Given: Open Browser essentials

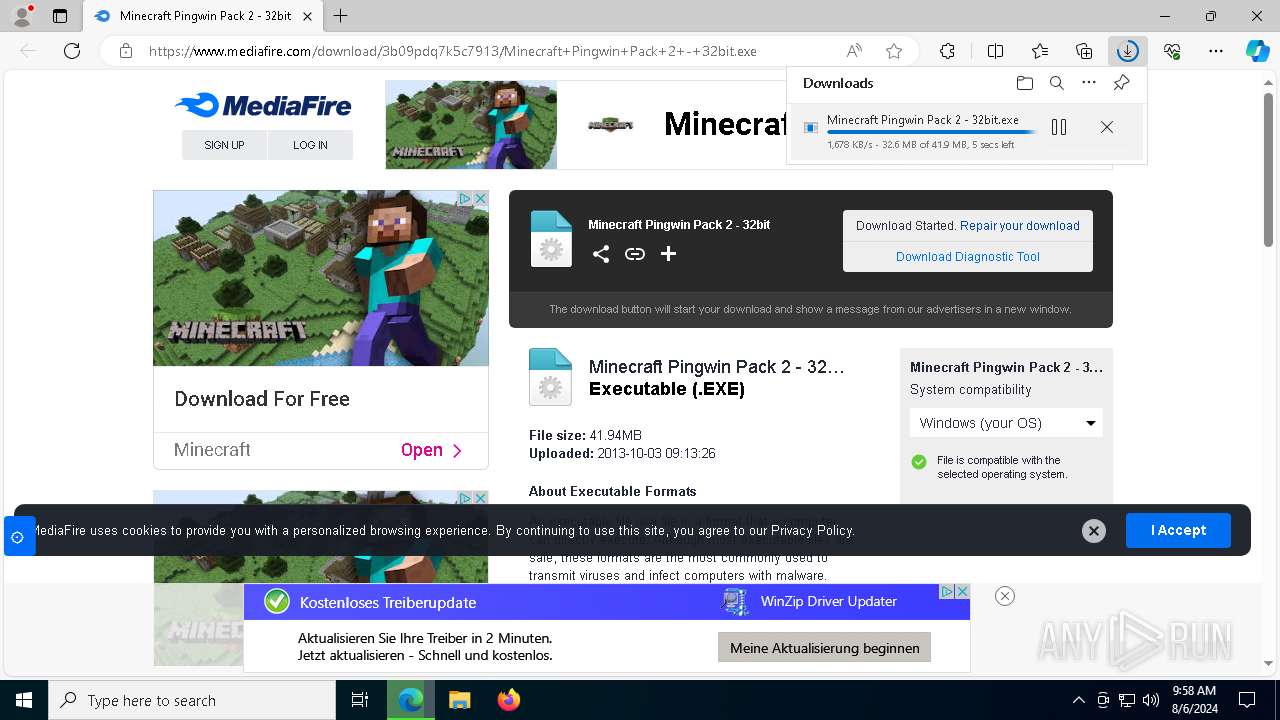Looking at the screenshot, I should point(1172,51).
